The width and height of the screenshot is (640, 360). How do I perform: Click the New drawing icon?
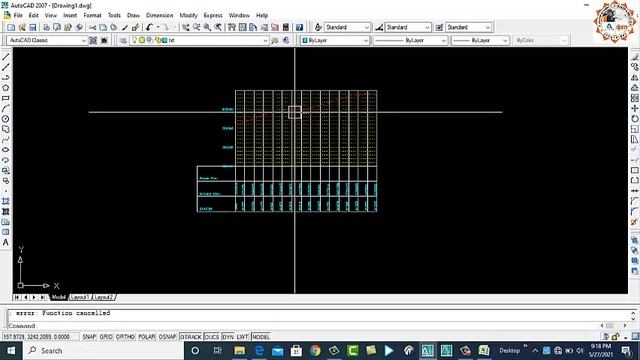(x=11, y=27)
